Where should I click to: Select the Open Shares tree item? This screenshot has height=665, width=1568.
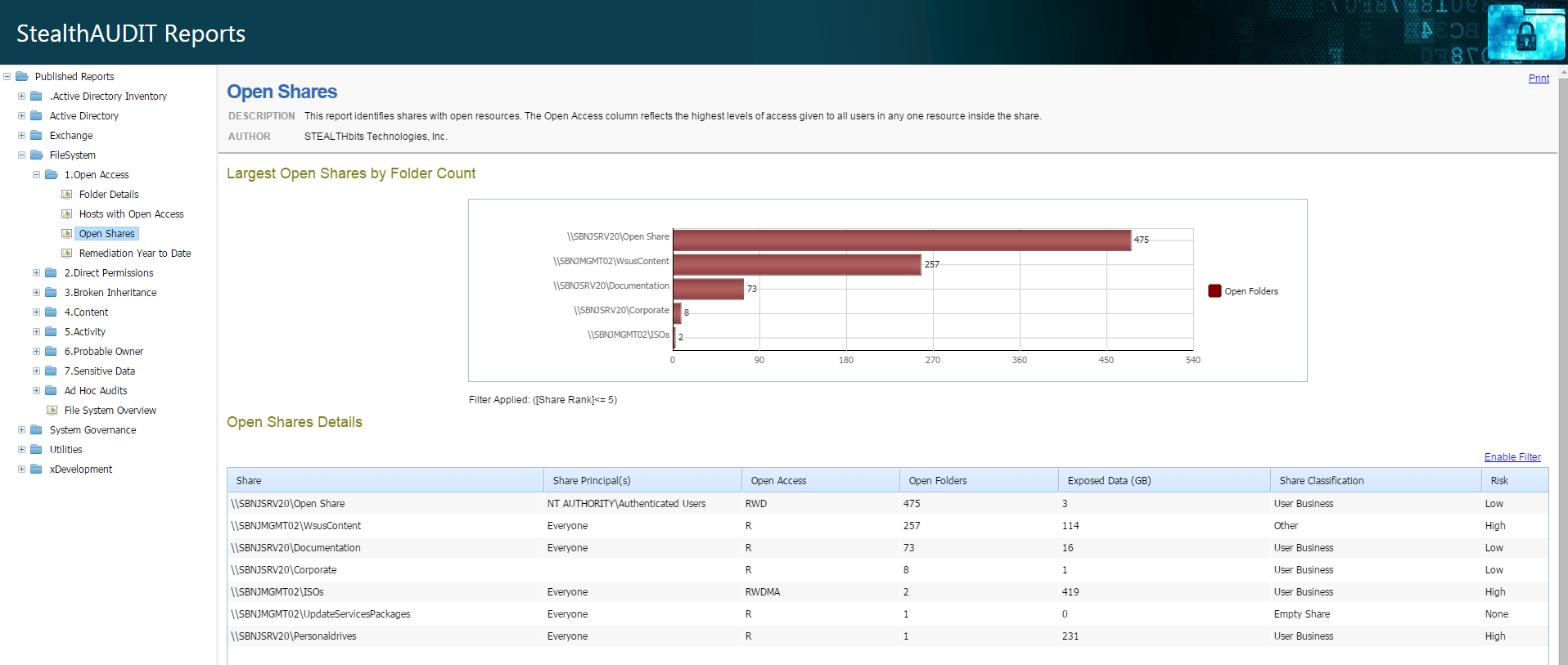click(106, 234)
